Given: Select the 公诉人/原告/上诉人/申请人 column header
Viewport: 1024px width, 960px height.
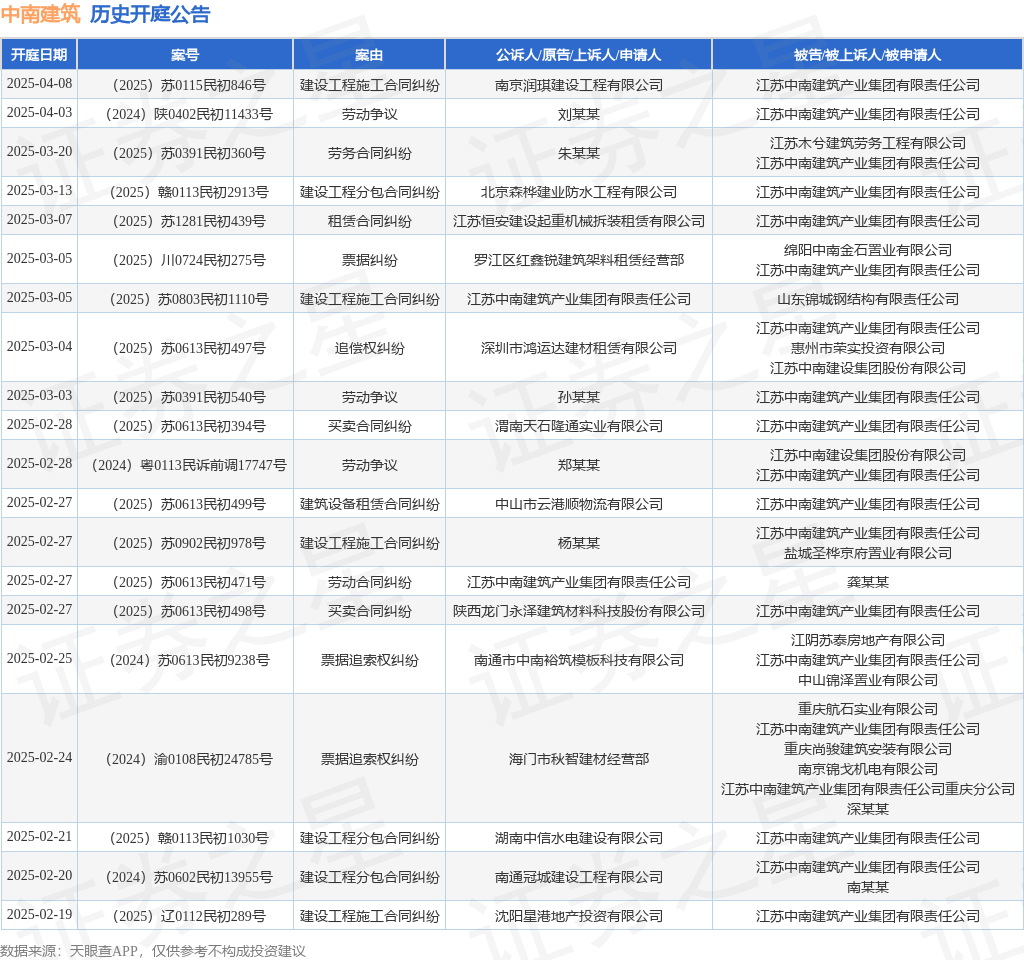Looking at the screenshot, I should pos(578,55).
